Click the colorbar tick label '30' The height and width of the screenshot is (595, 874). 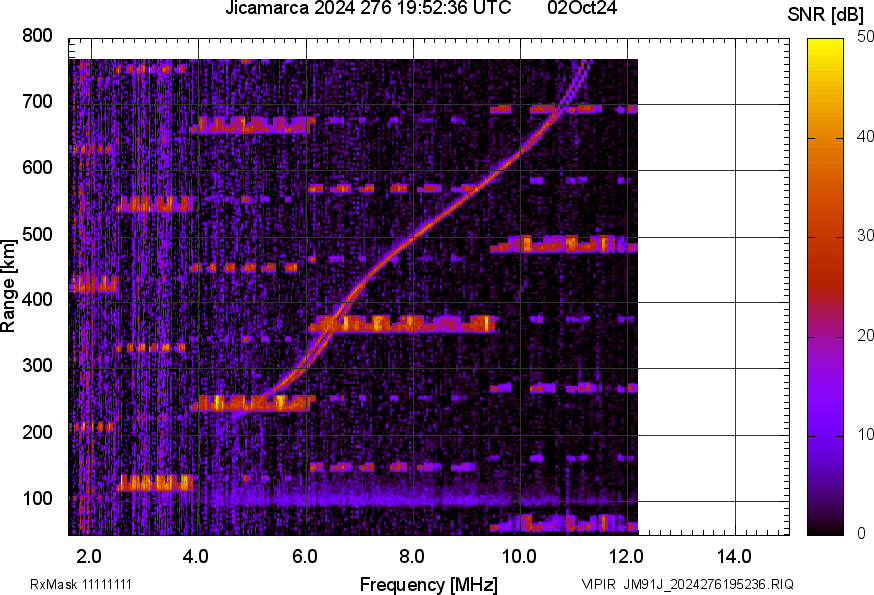point(864,236)
